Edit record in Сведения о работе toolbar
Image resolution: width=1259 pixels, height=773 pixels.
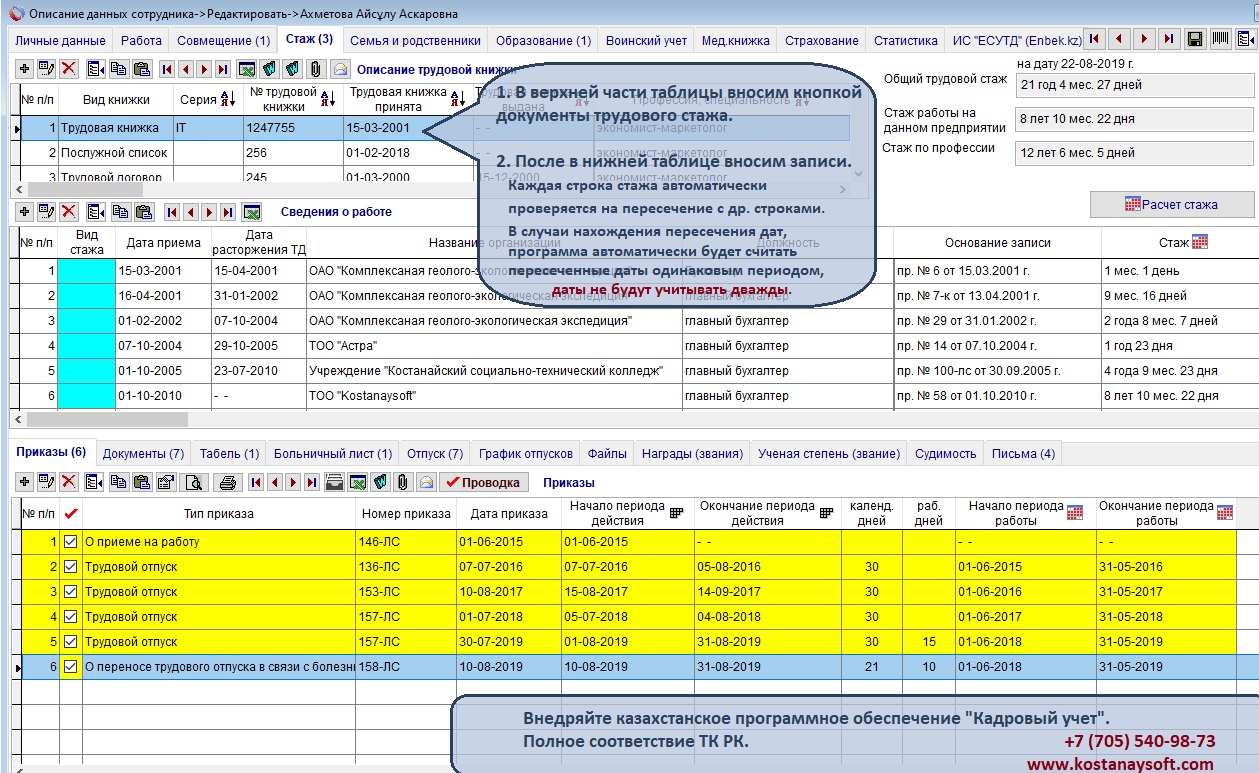click(x=46, y=212)
